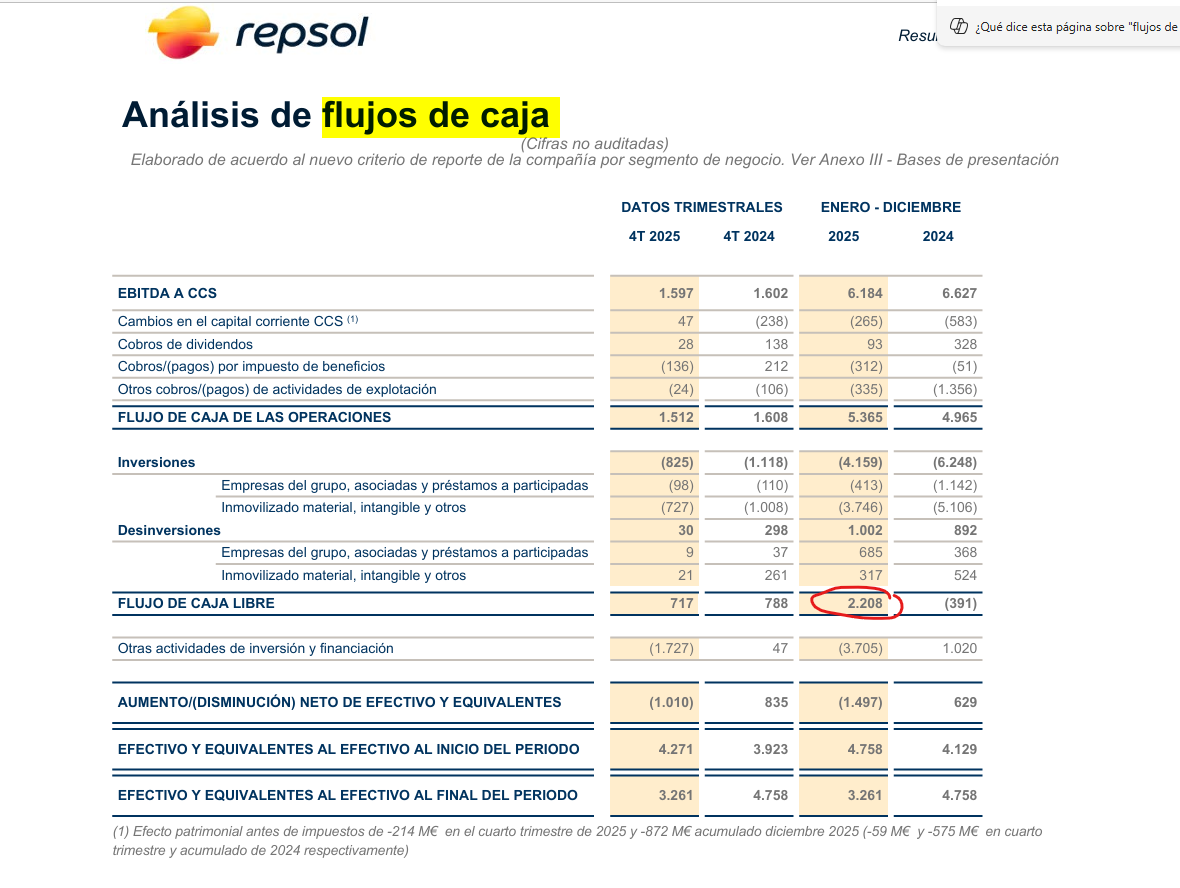Image resolution: width=1180 pixels, height=888 pixels.
Task: Click the Copilot icon in the suggestion popup
Action: point(958,27)
